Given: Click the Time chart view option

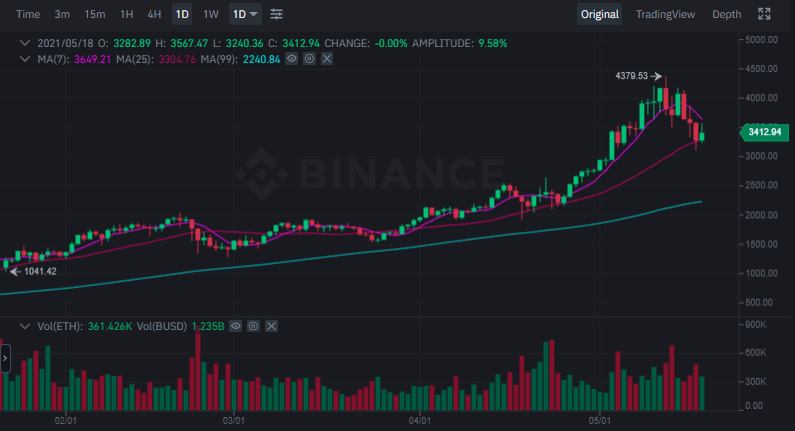Looking at the screenshot, I should 29,14.
